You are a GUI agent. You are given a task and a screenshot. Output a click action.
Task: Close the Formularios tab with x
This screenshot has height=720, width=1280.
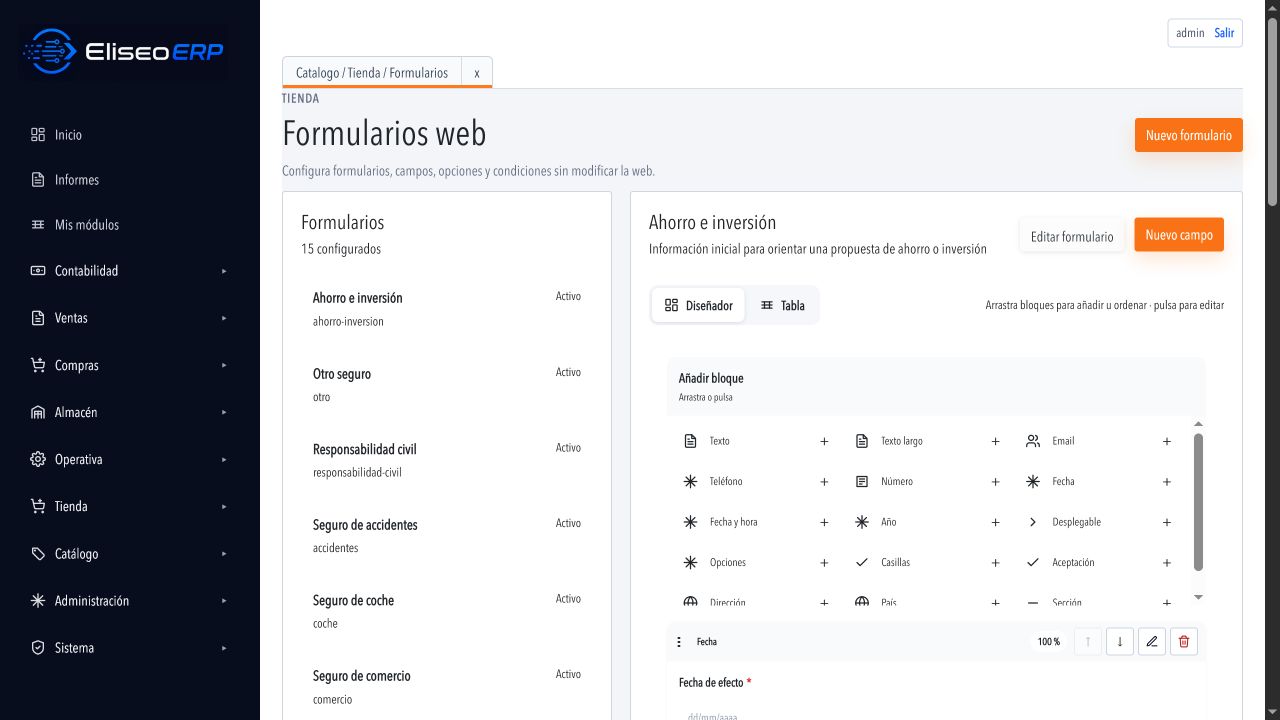477,73
